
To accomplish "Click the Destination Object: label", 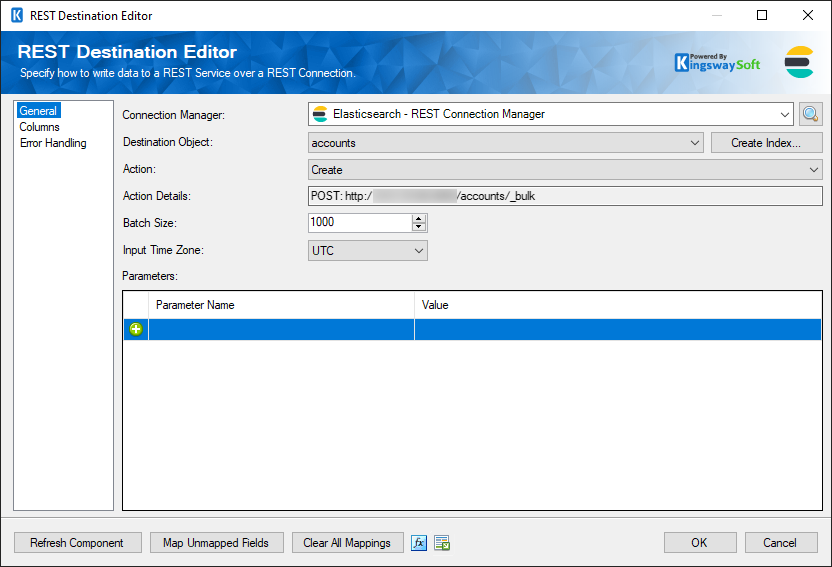I will (x=168, y=142).
